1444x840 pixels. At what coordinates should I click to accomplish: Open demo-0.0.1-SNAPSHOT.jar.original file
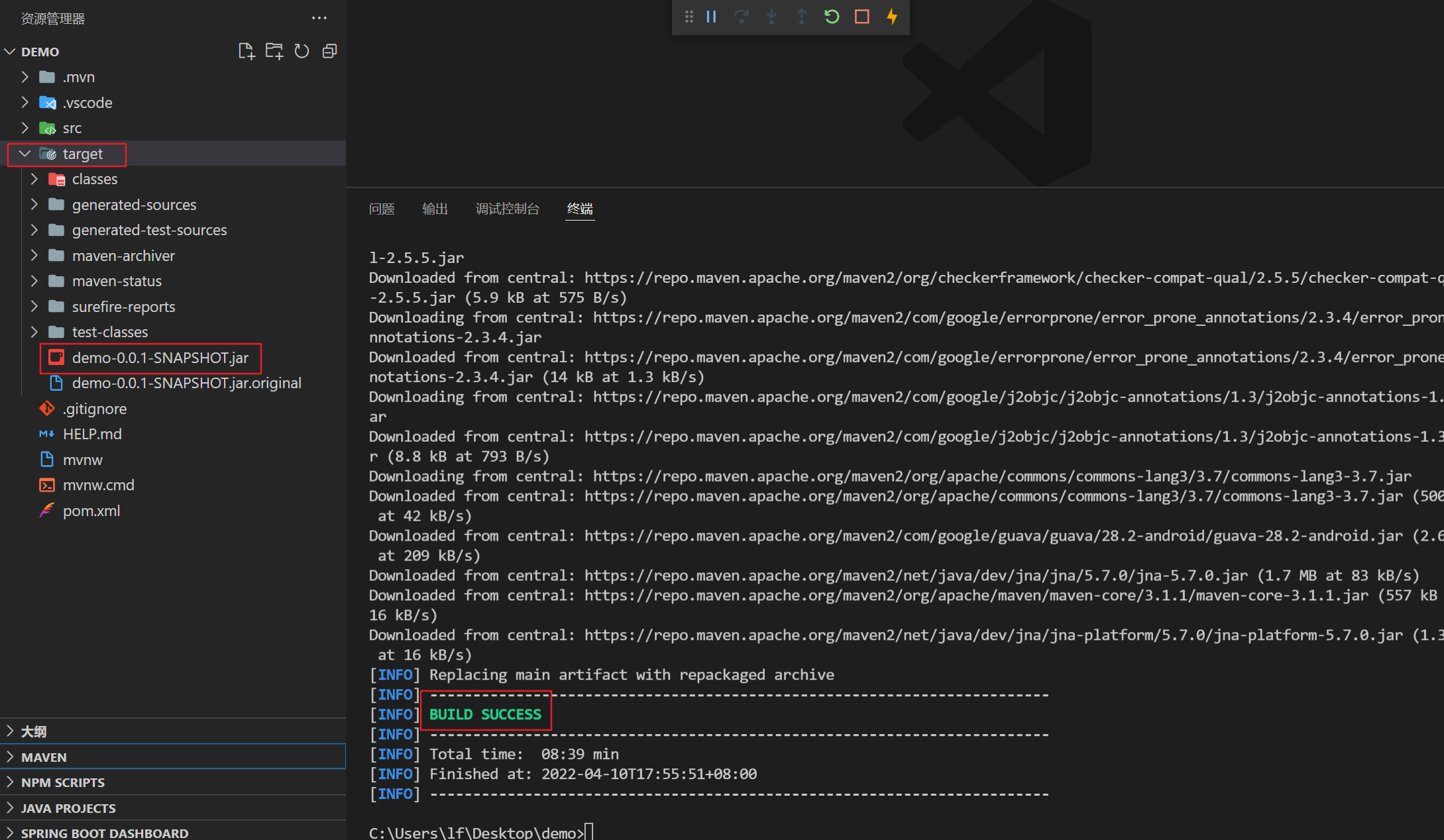(x=187, y=383)
